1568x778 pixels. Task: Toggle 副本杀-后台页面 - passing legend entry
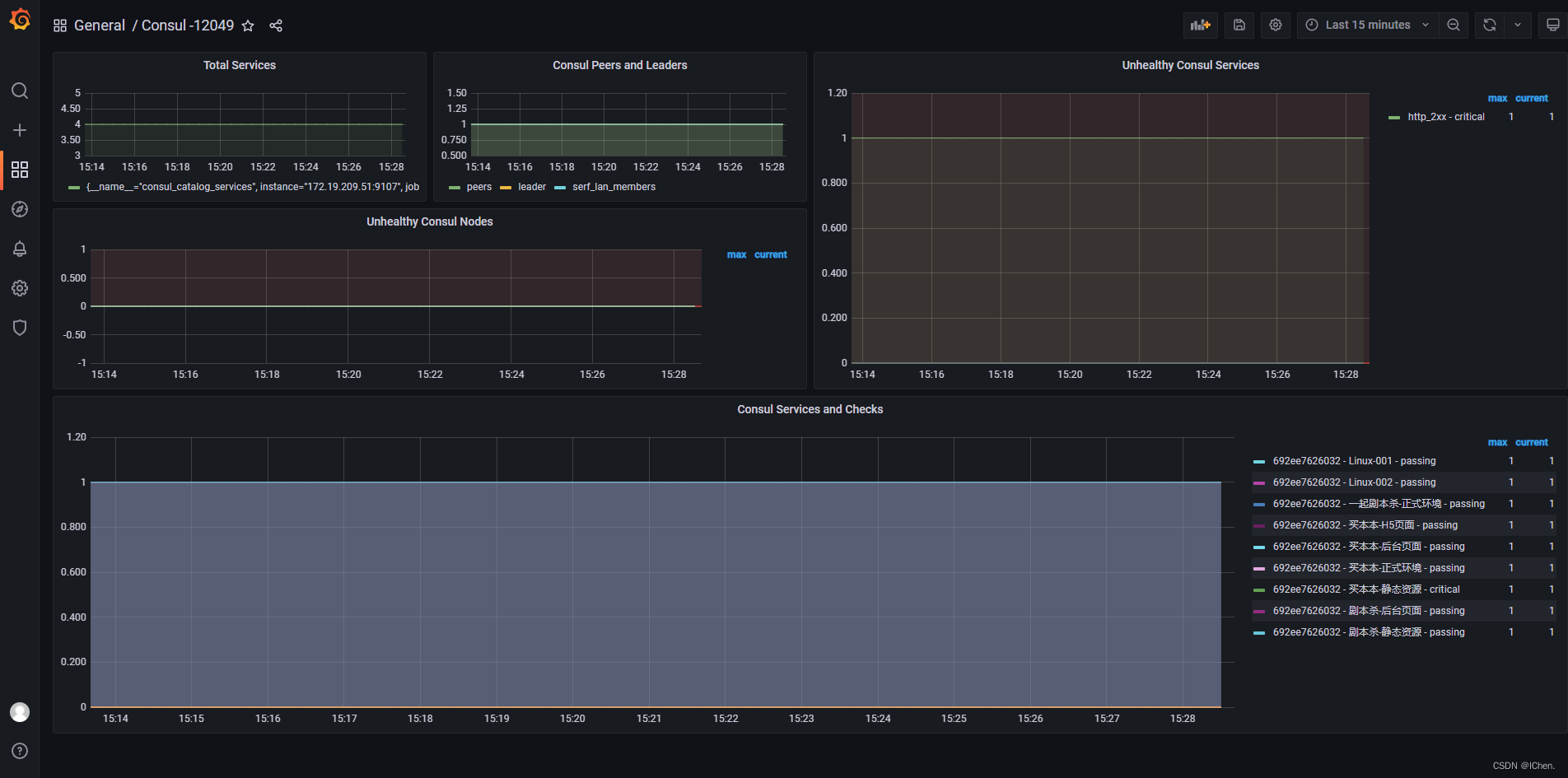(1369, 611)
